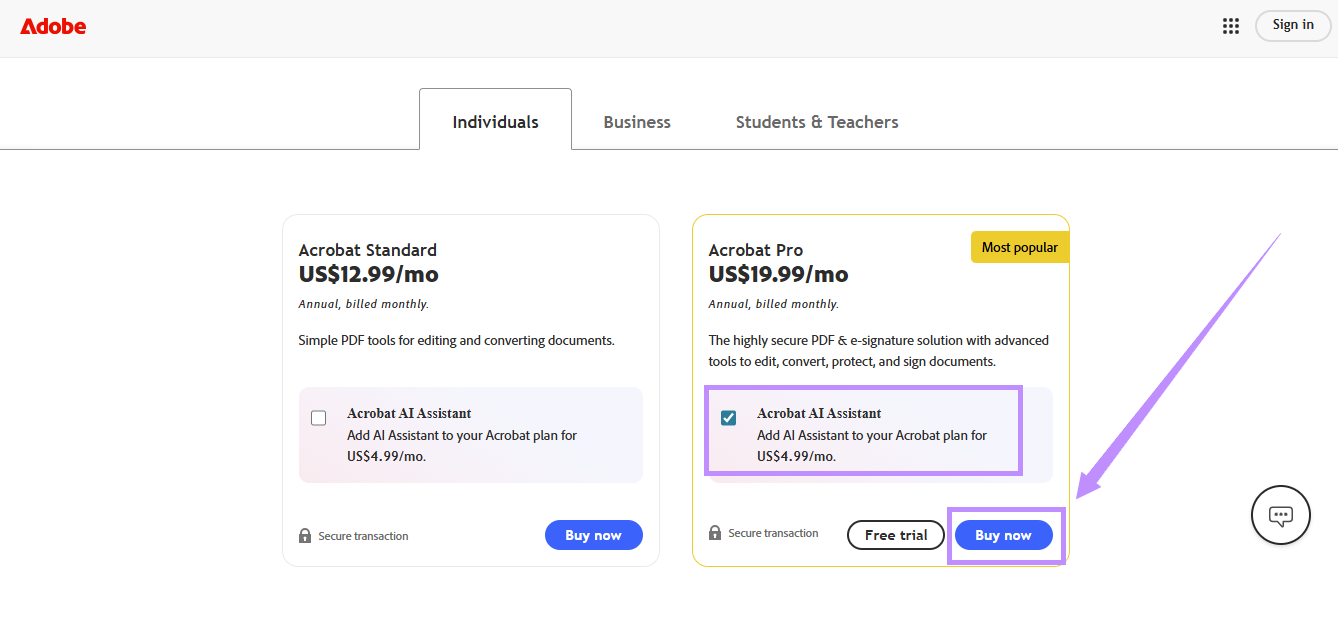
Task: Uncheck AI Assistant checkbox for Acrobat Pro
Action: pyautogui.click(x=728, y=418)
